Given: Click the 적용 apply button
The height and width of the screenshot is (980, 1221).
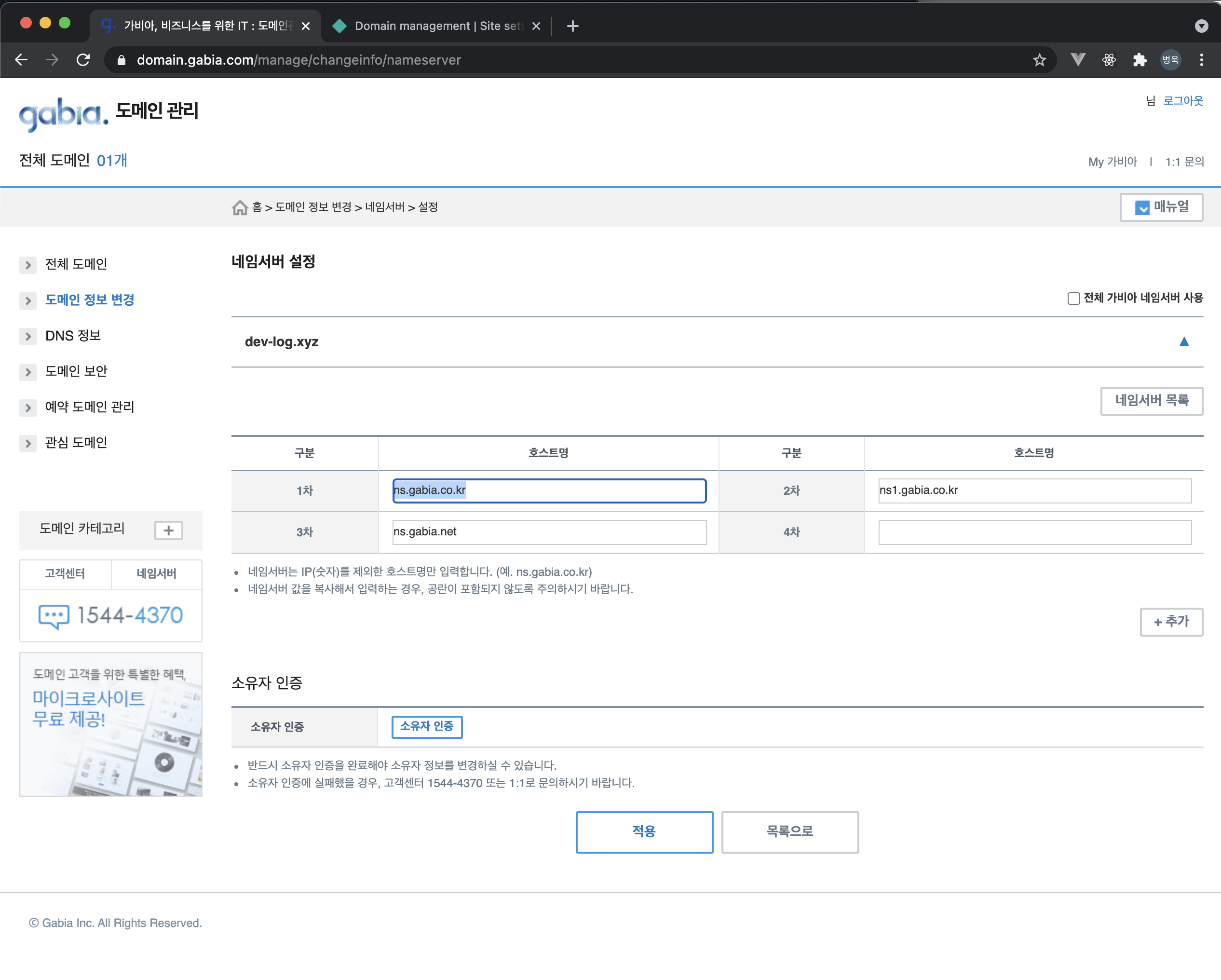Looking at the screenshot, I should (x=644, y=831).
